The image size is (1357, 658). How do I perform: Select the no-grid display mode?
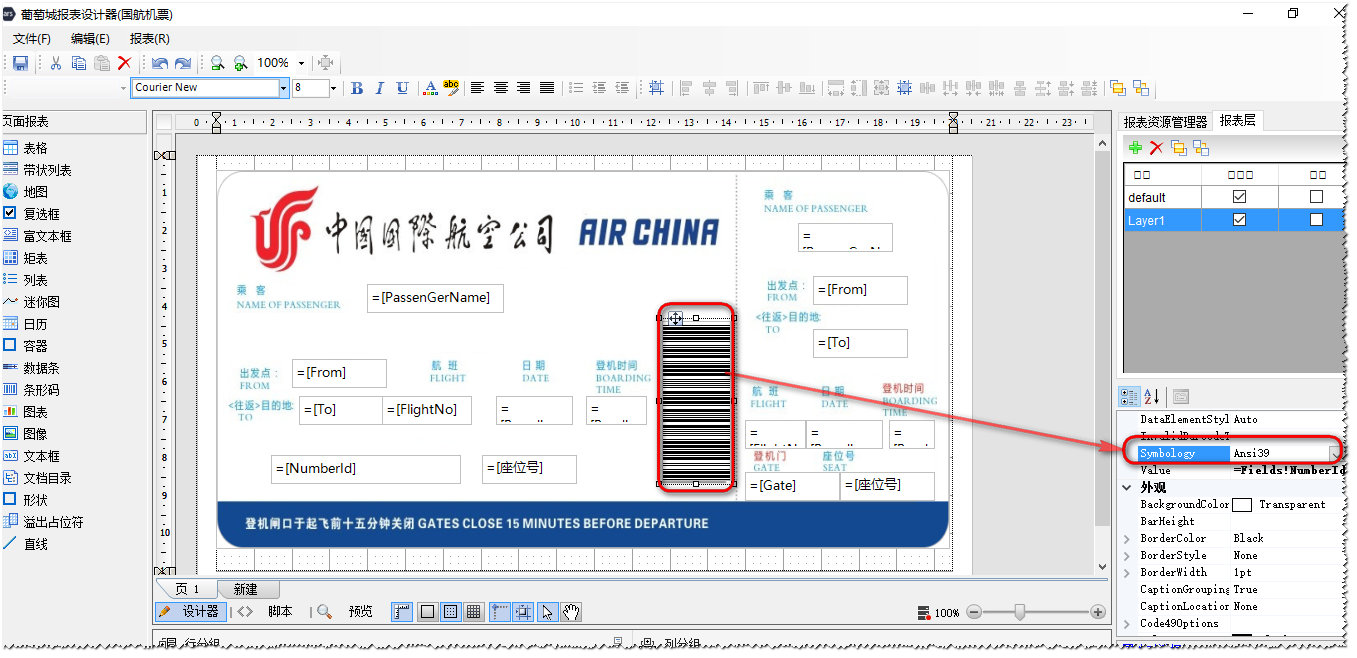pos(427,612)
